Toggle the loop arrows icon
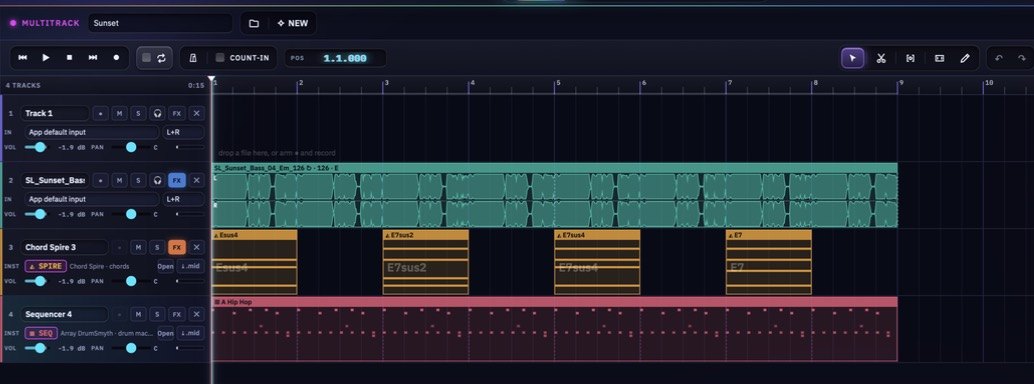The width and height of the screenshot is (1034, 384). pyautogui.click(x=162, y=58)
